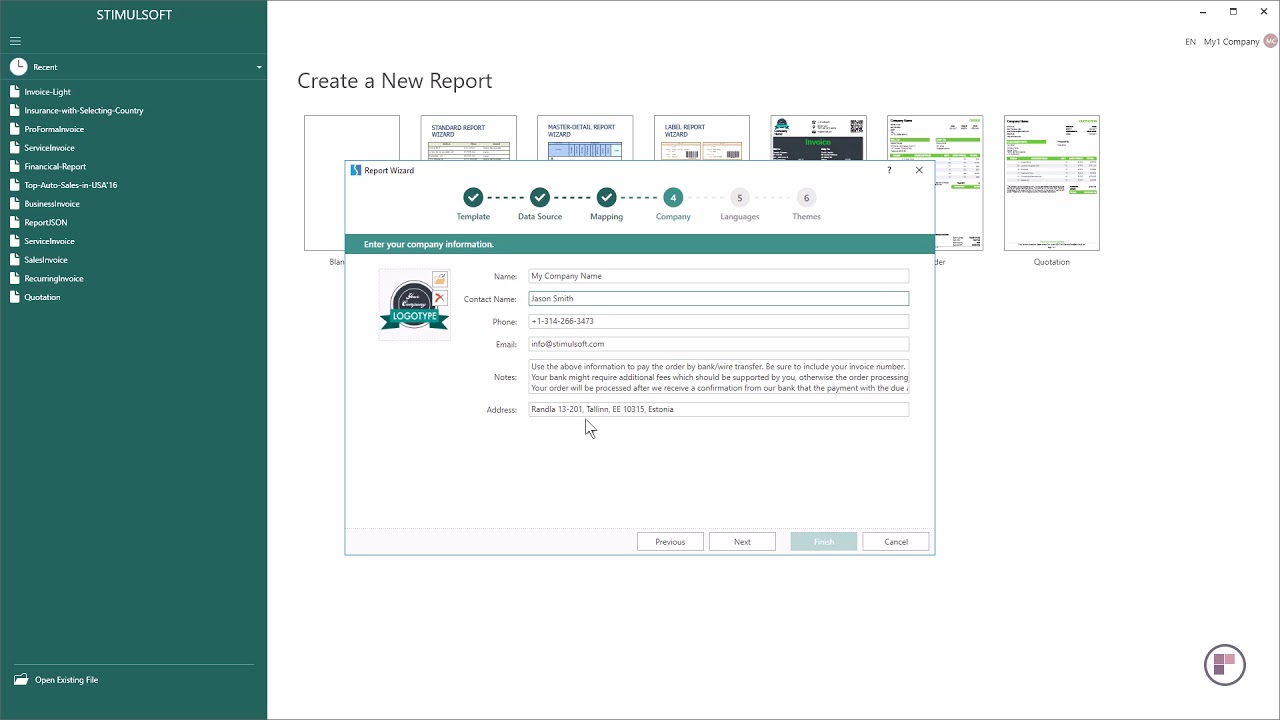Select the Label Report Wizard thumbnail
The height and width of the screenshot is (720, 1280).
[x=701, y=140]
